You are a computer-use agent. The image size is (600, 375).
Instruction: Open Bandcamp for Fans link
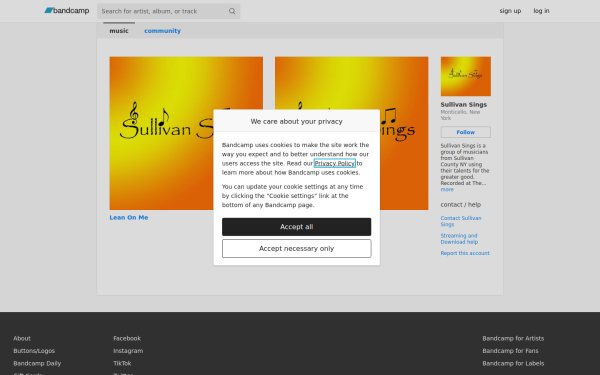click(510, 351)
